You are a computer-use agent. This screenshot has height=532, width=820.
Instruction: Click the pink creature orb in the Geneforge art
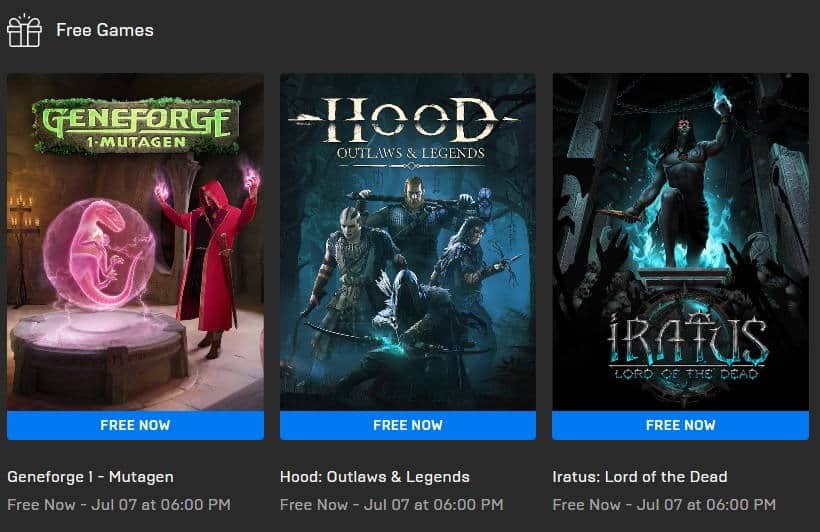pyautogui.click(x=98, y=253)
